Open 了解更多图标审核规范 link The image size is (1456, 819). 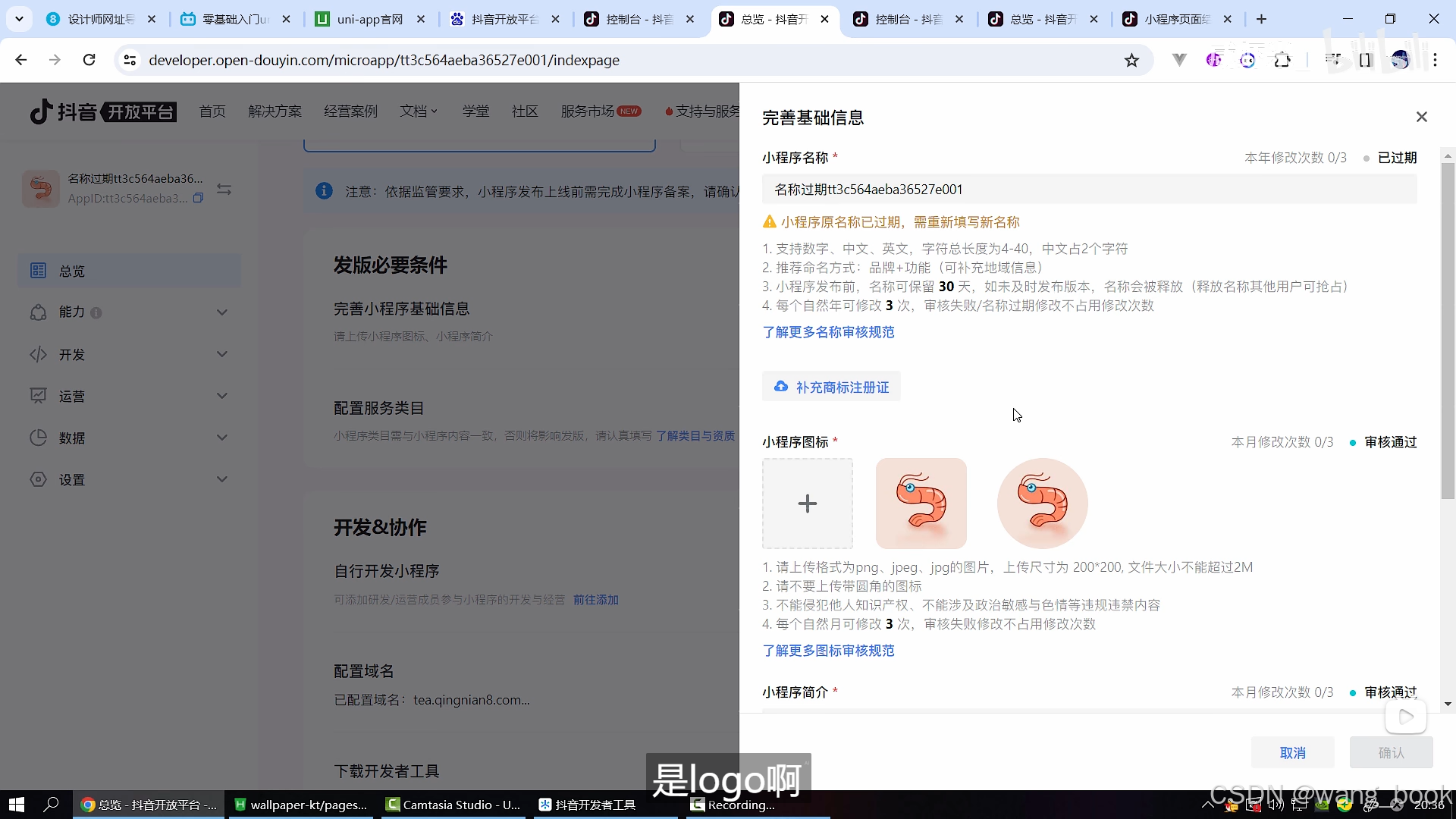click(828, 651)
